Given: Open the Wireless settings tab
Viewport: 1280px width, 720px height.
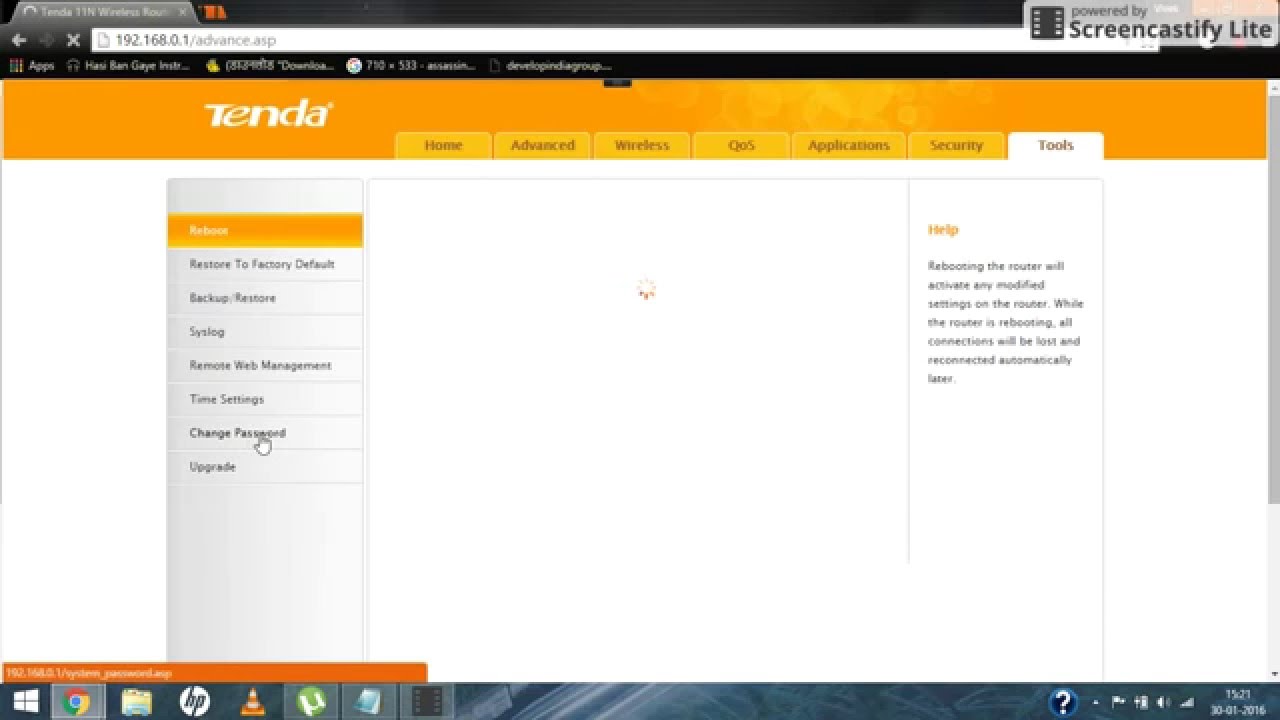Looking at the screenshot, I should click(641, 146).
